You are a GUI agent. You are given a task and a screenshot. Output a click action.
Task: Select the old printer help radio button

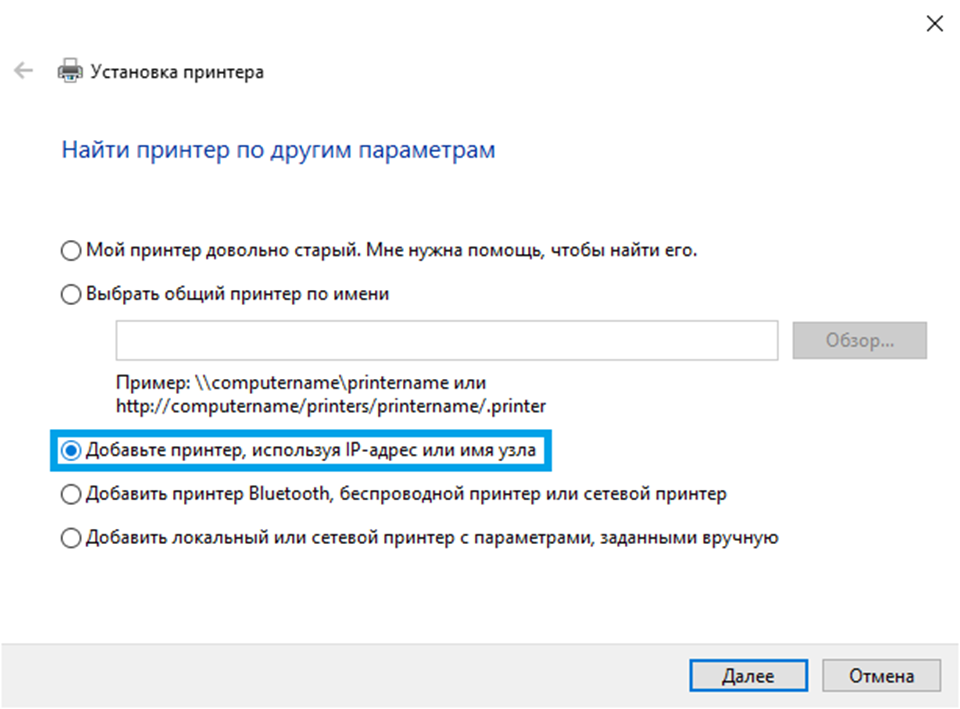coord(71,251)
